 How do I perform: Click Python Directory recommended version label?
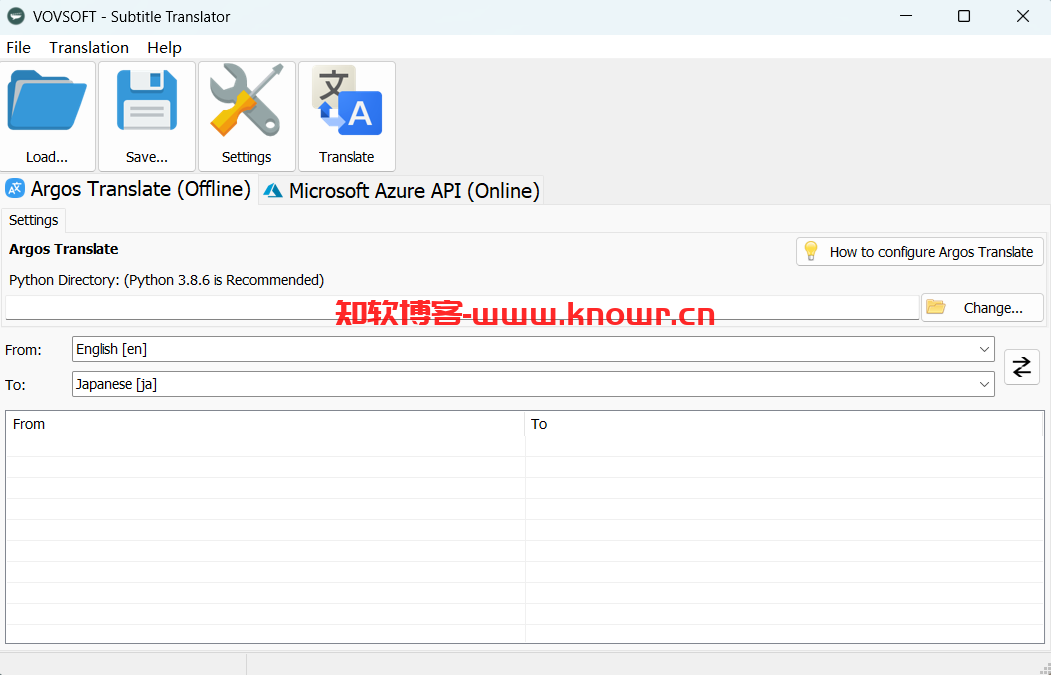coord(166,280)
